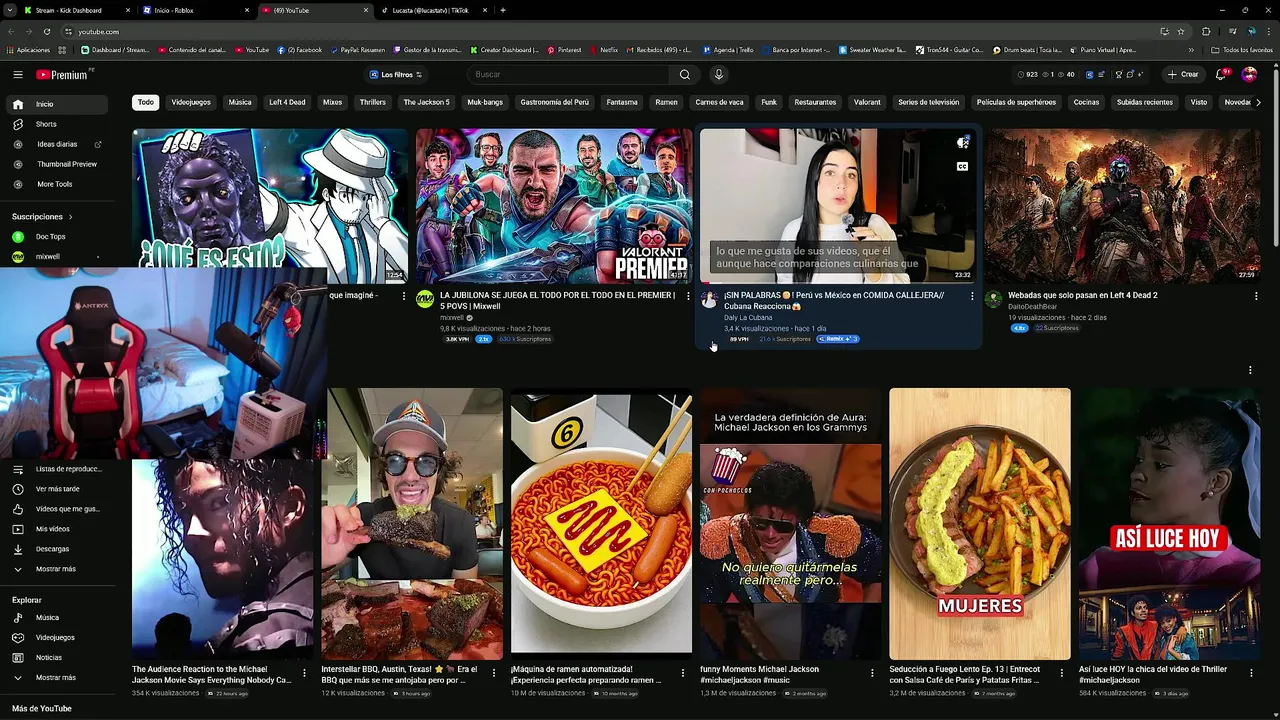Toggle captions CC on hovered video preview
Image resolution: width=1280 pixels, height=720 pixels.
pos(962,167)
